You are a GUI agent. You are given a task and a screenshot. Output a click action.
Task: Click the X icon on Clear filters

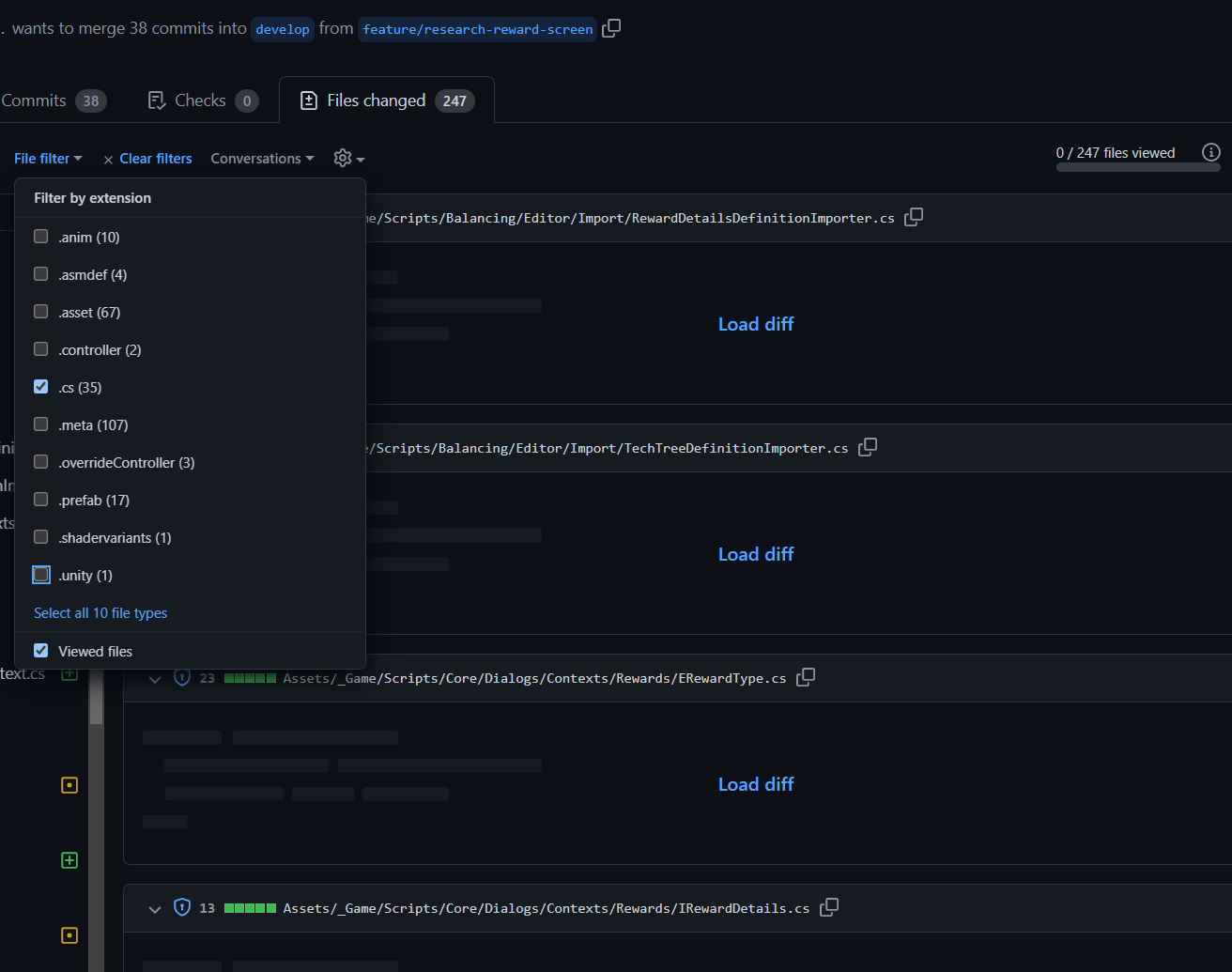click(109, 160)
